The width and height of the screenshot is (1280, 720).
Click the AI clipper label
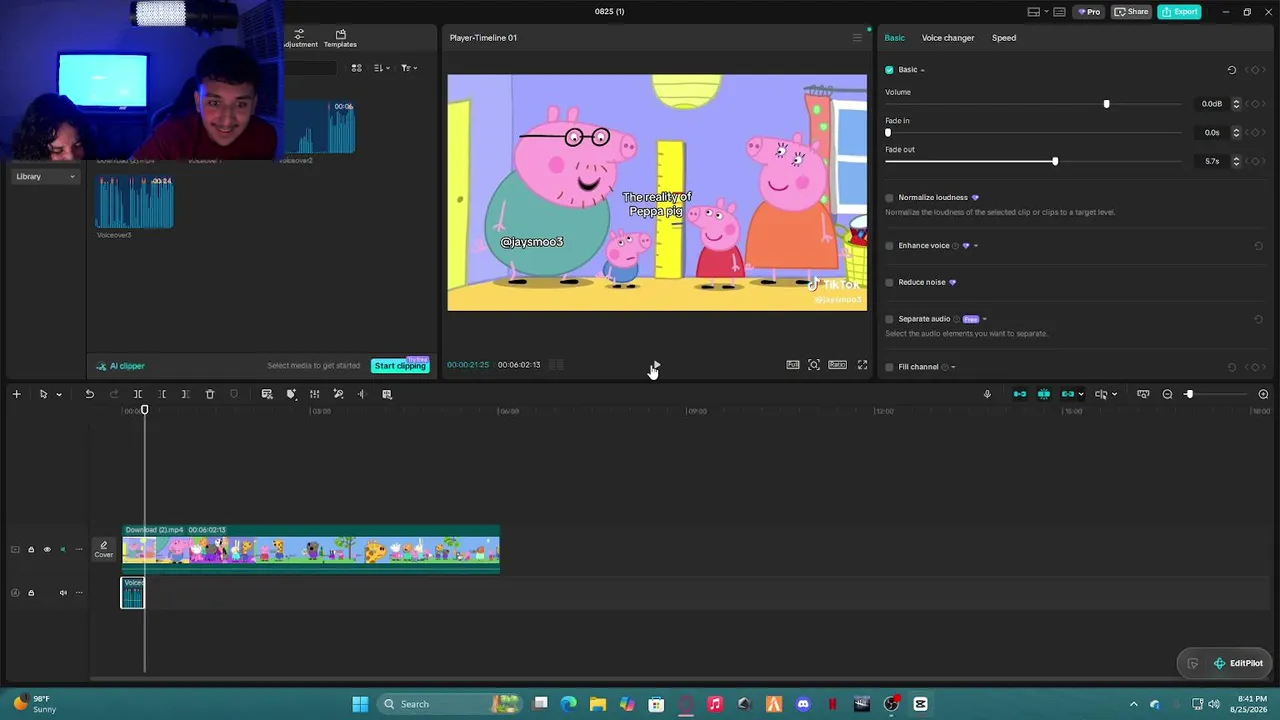tap(127, 366)
